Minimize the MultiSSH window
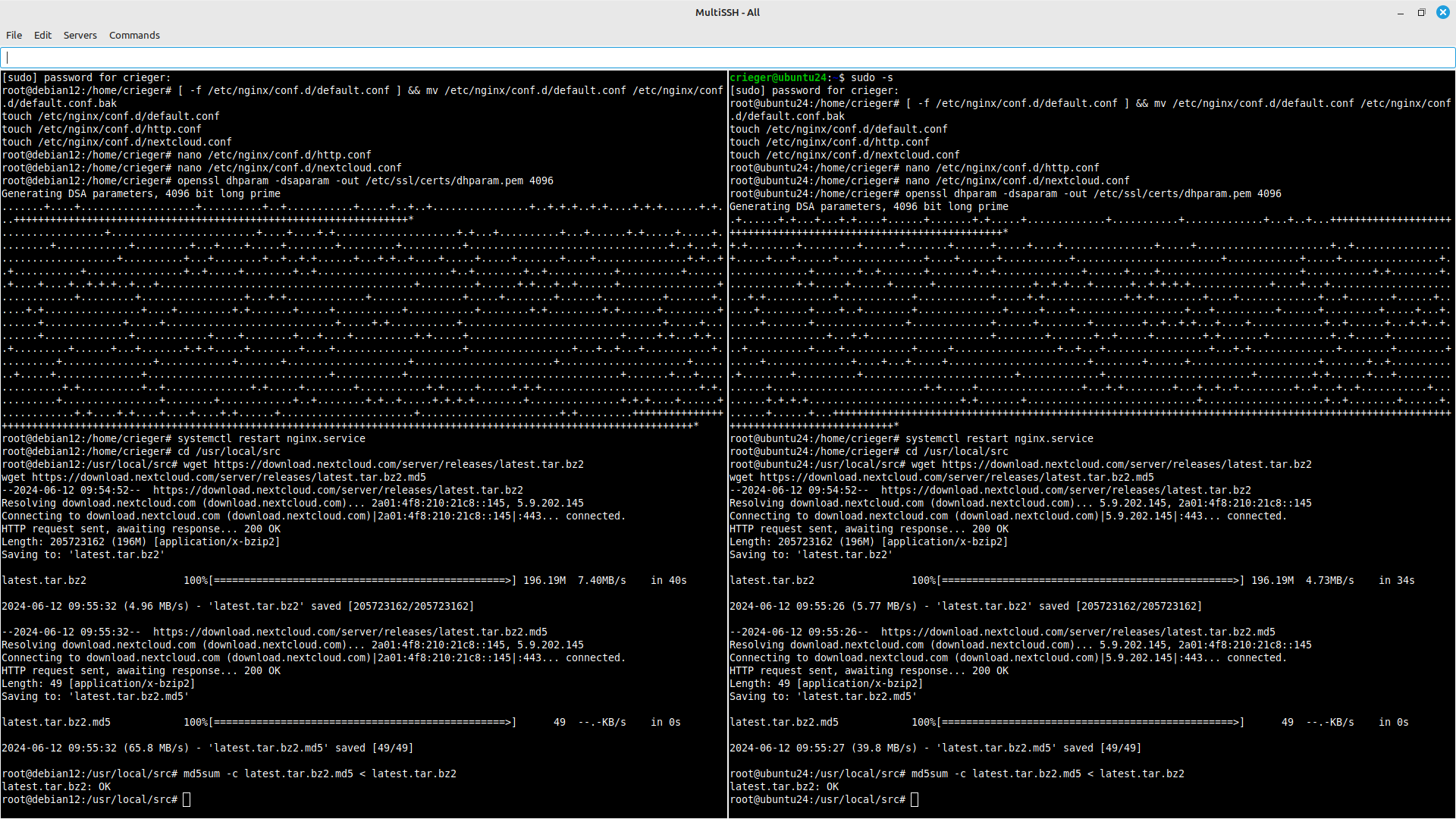This screenshot has width=1456, height=819. 1401,12
